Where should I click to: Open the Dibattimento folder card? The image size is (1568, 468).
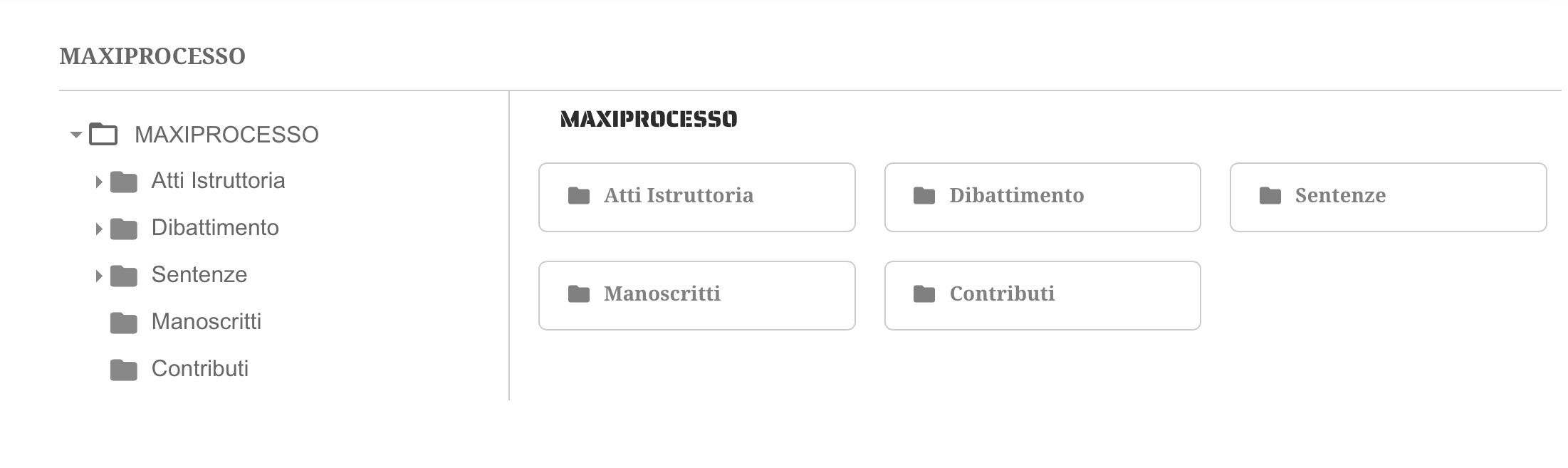pos(1042,197)
